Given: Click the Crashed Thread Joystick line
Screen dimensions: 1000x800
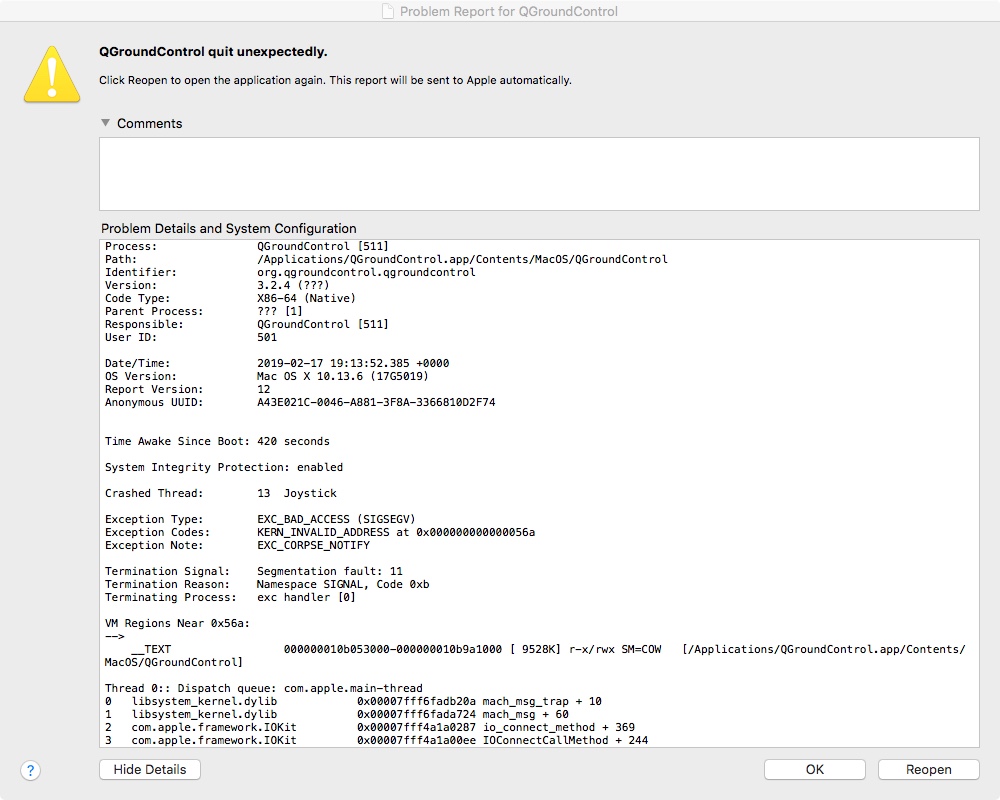Looking at the screenshot, I should pos(221,493).
